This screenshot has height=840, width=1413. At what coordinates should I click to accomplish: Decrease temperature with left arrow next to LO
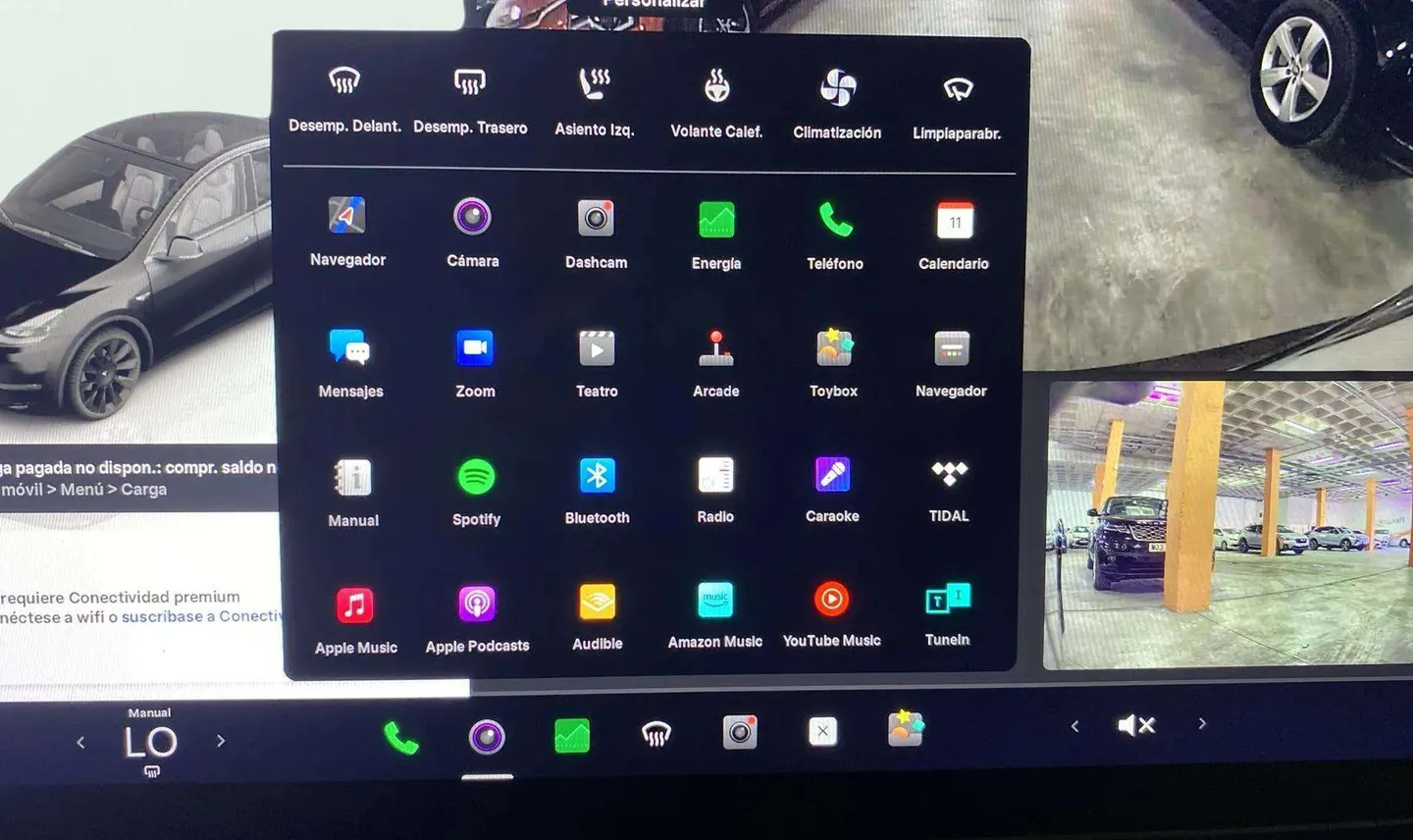80,742
